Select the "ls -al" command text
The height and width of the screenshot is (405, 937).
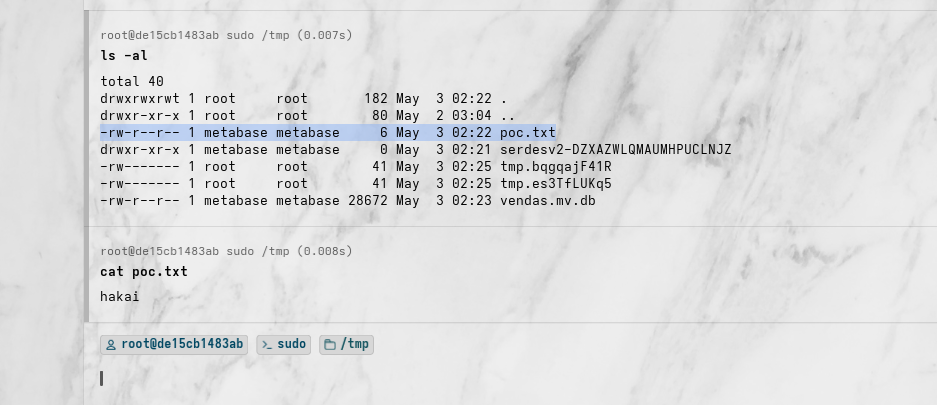pyautogui.click(x=124, y=56)
